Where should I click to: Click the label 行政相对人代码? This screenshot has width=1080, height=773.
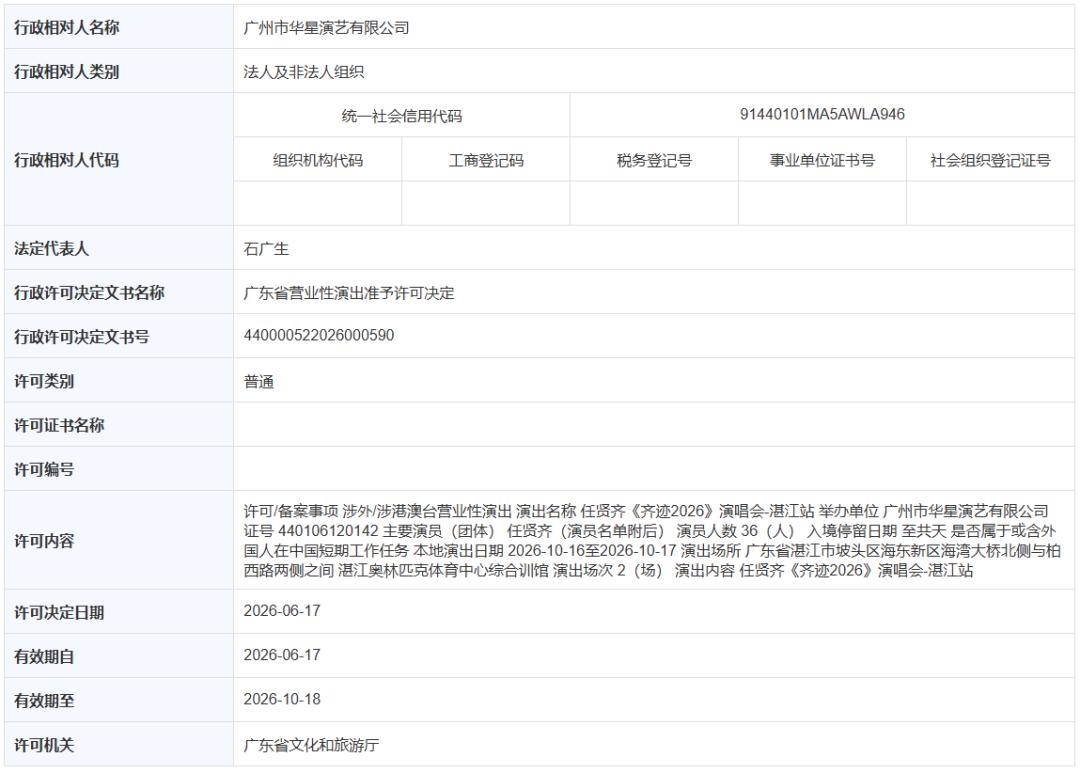[x=67, y=160]
